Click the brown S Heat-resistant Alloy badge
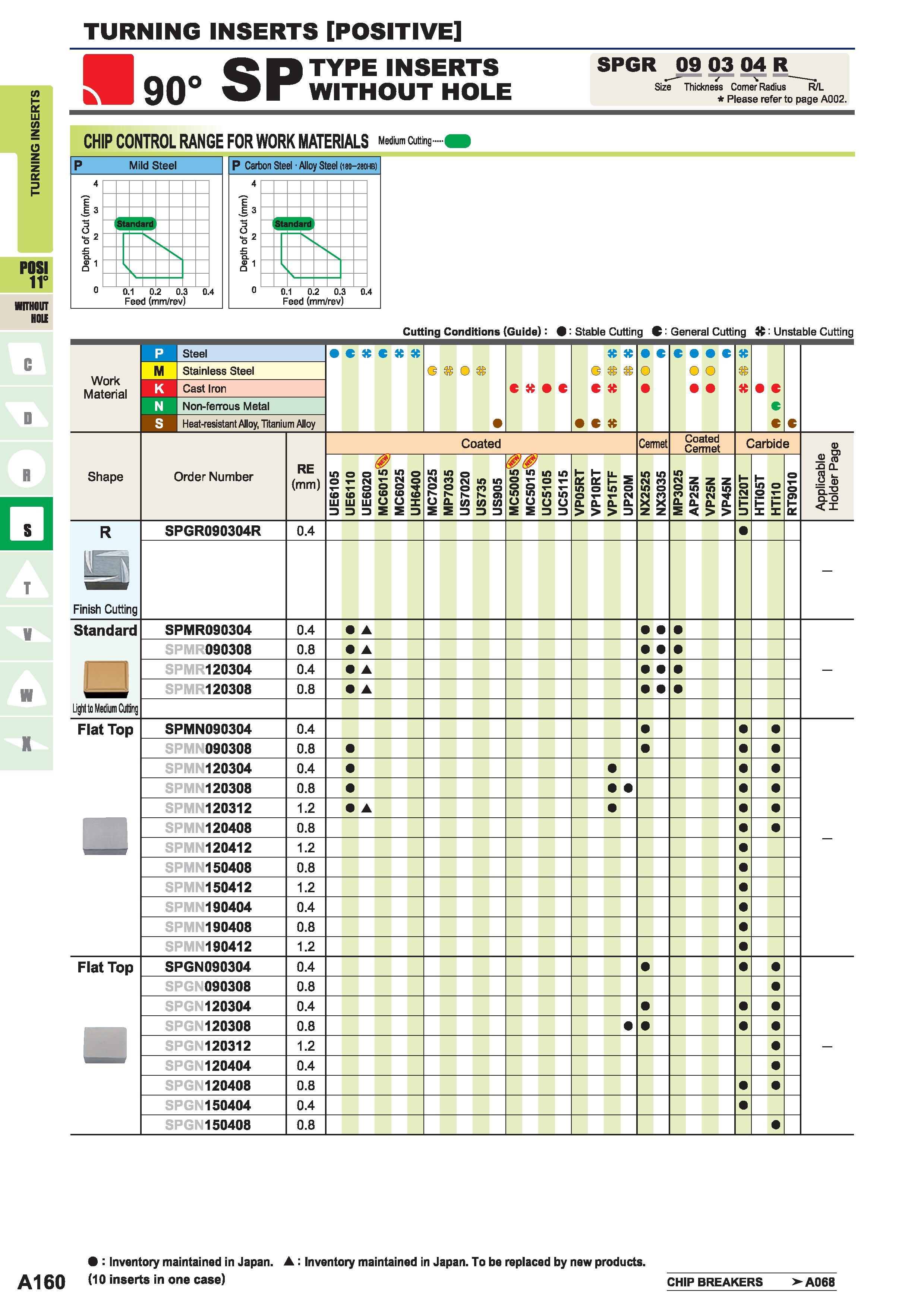This screenshot has width=924, height=1308. pyautogui.click(x=159, y=423)
